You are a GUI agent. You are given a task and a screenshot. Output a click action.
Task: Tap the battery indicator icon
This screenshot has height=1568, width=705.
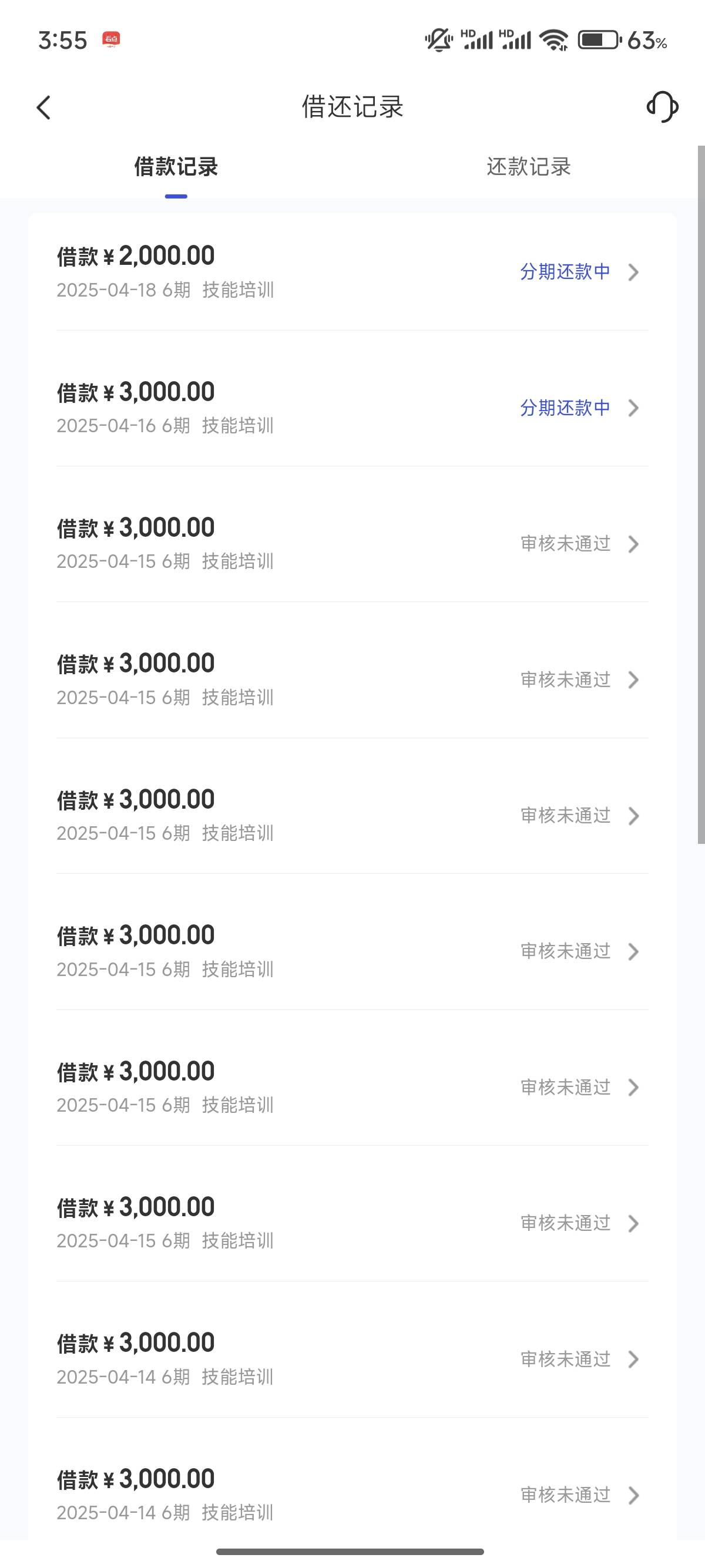599,40
